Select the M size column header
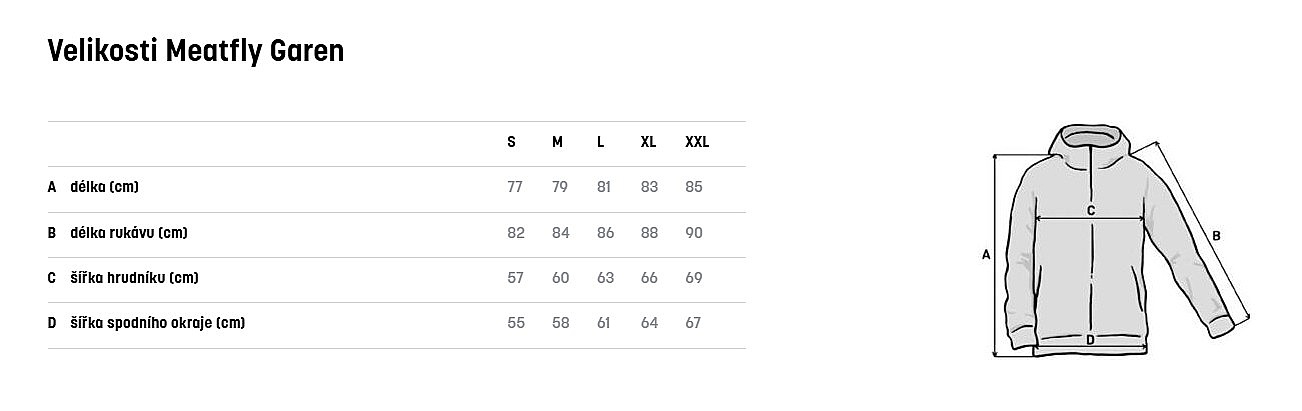 (557, 142)
